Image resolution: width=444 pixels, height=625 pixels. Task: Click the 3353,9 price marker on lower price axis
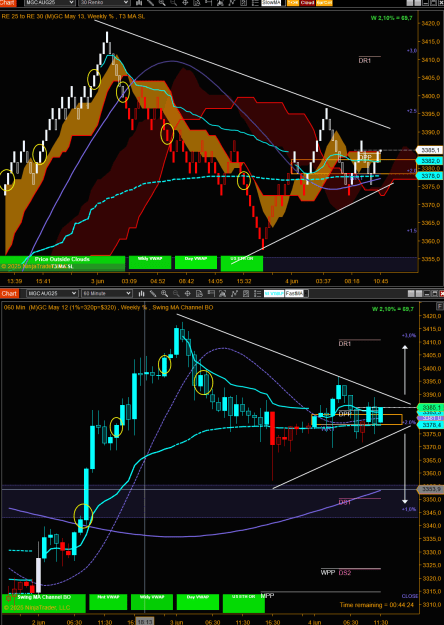pos(430,489)
